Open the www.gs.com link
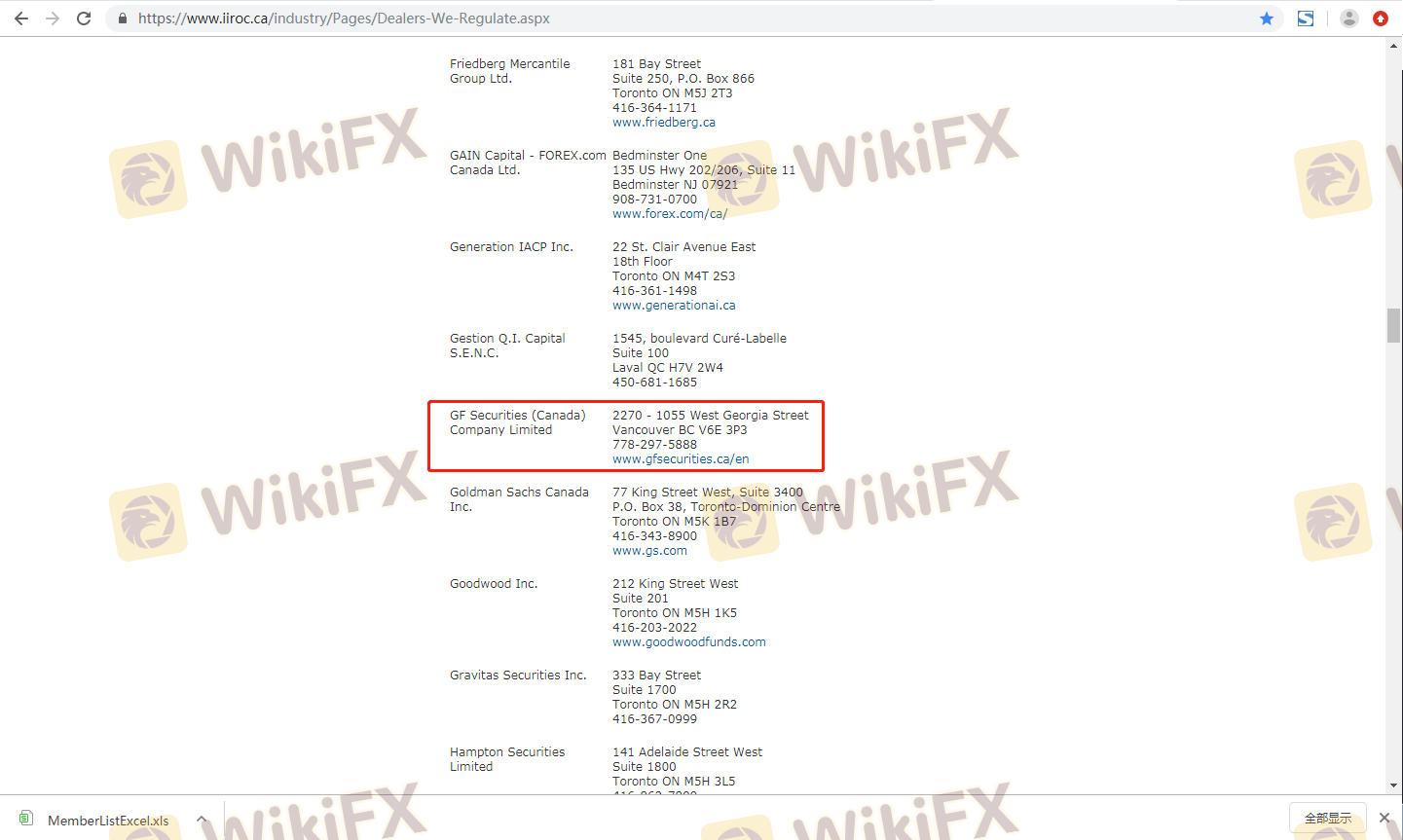 point(649,551)
